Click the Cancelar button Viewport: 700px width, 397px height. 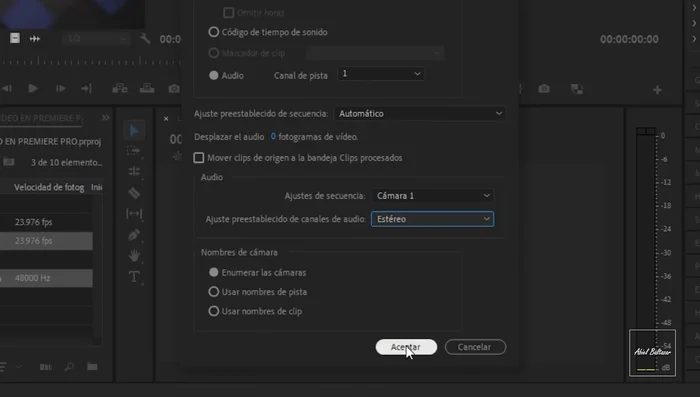pyautogui.click(x=475, y=347)
